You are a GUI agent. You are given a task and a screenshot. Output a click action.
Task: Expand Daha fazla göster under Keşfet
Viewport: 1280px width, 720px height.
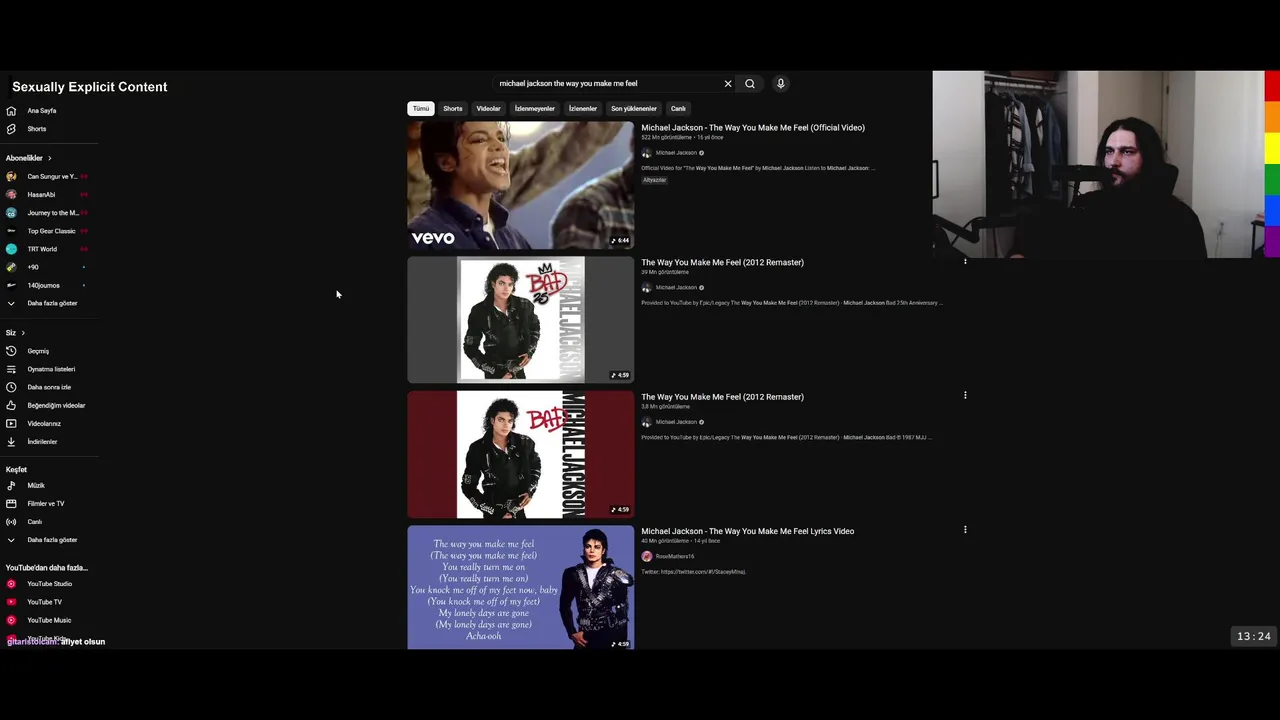click(x=52, y=540)
